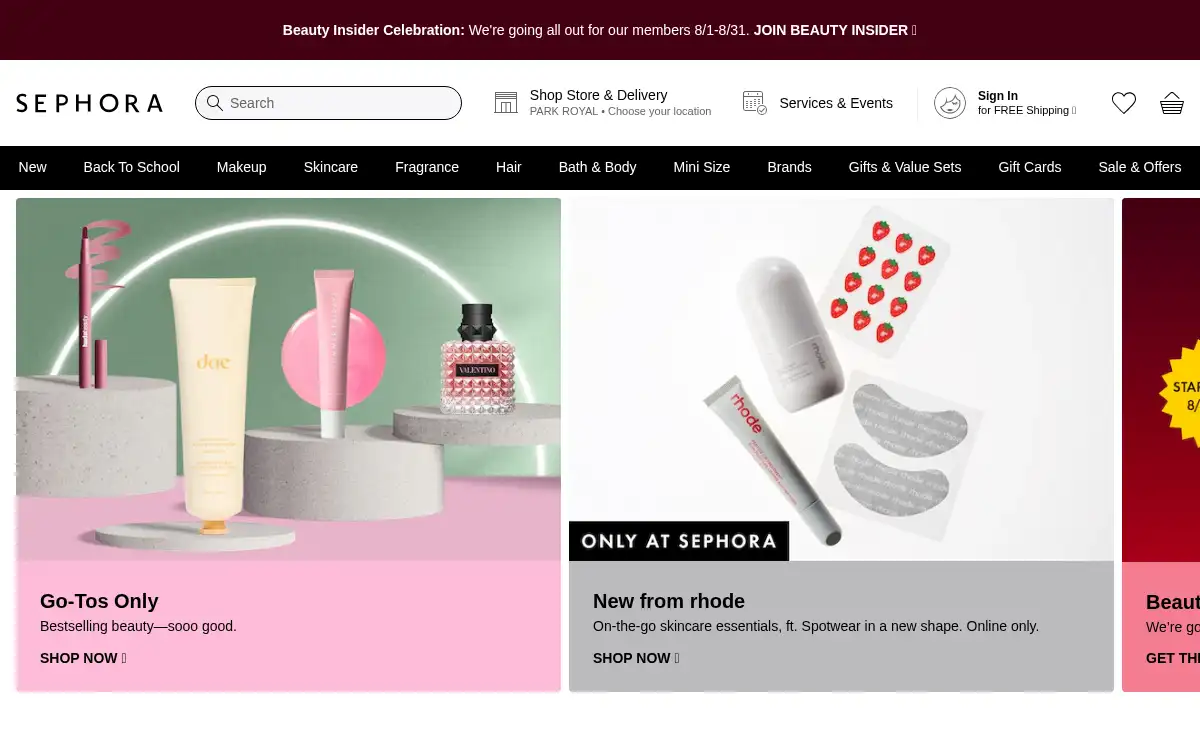Click the ONLY AT SEPHORA badge
Screen dimensions: 1200x750
pyautogui.click(x=679, y=541)
